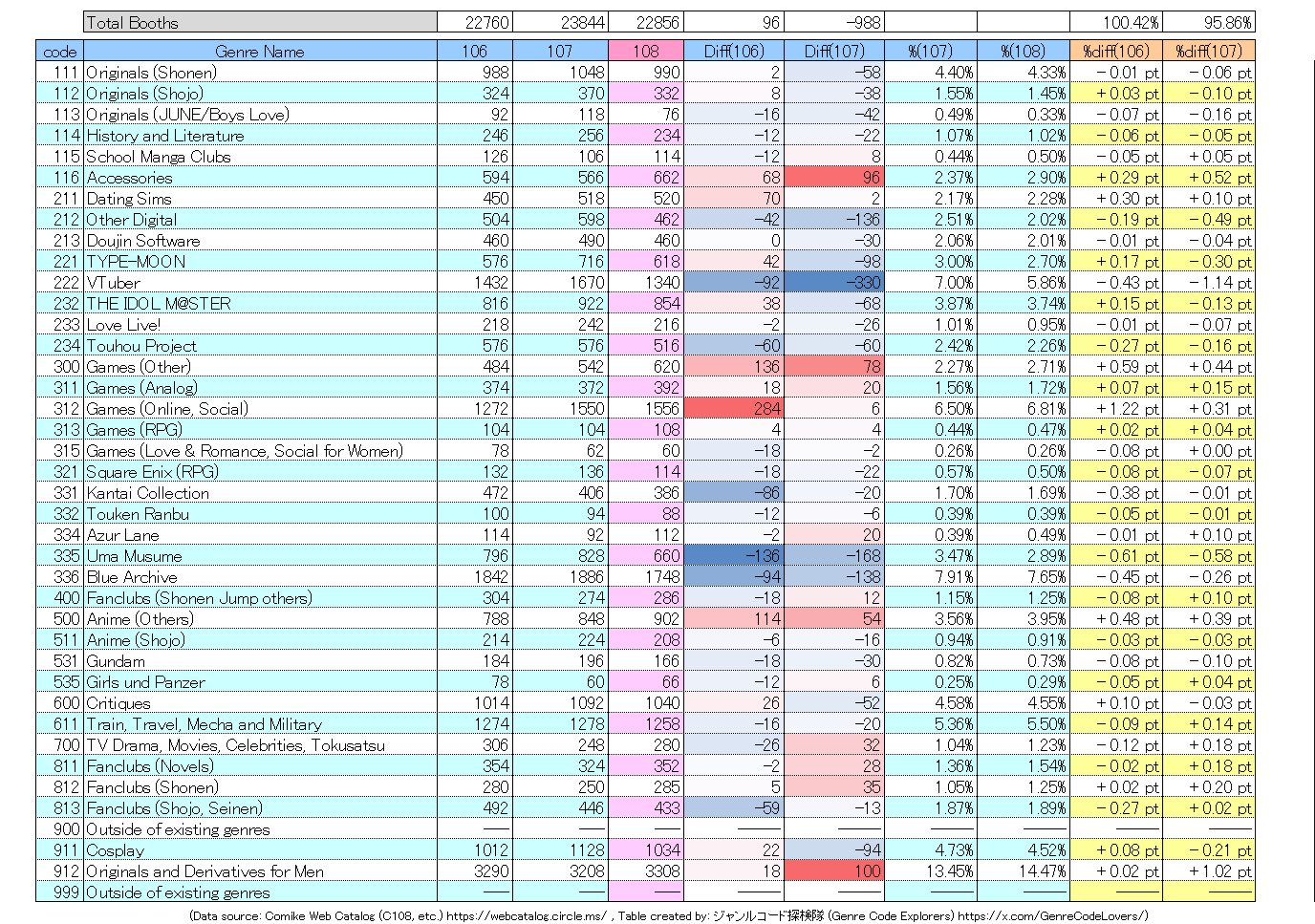
Task: Select 'THE IDOL M@STER' genre cell
Action: (x=260, y=304)
